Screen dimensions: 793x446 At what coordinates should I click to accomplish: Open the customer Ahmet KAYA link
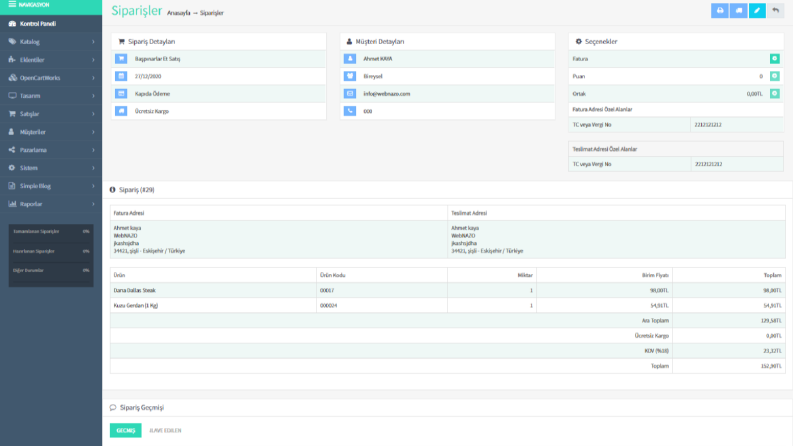tap(377, 59)
